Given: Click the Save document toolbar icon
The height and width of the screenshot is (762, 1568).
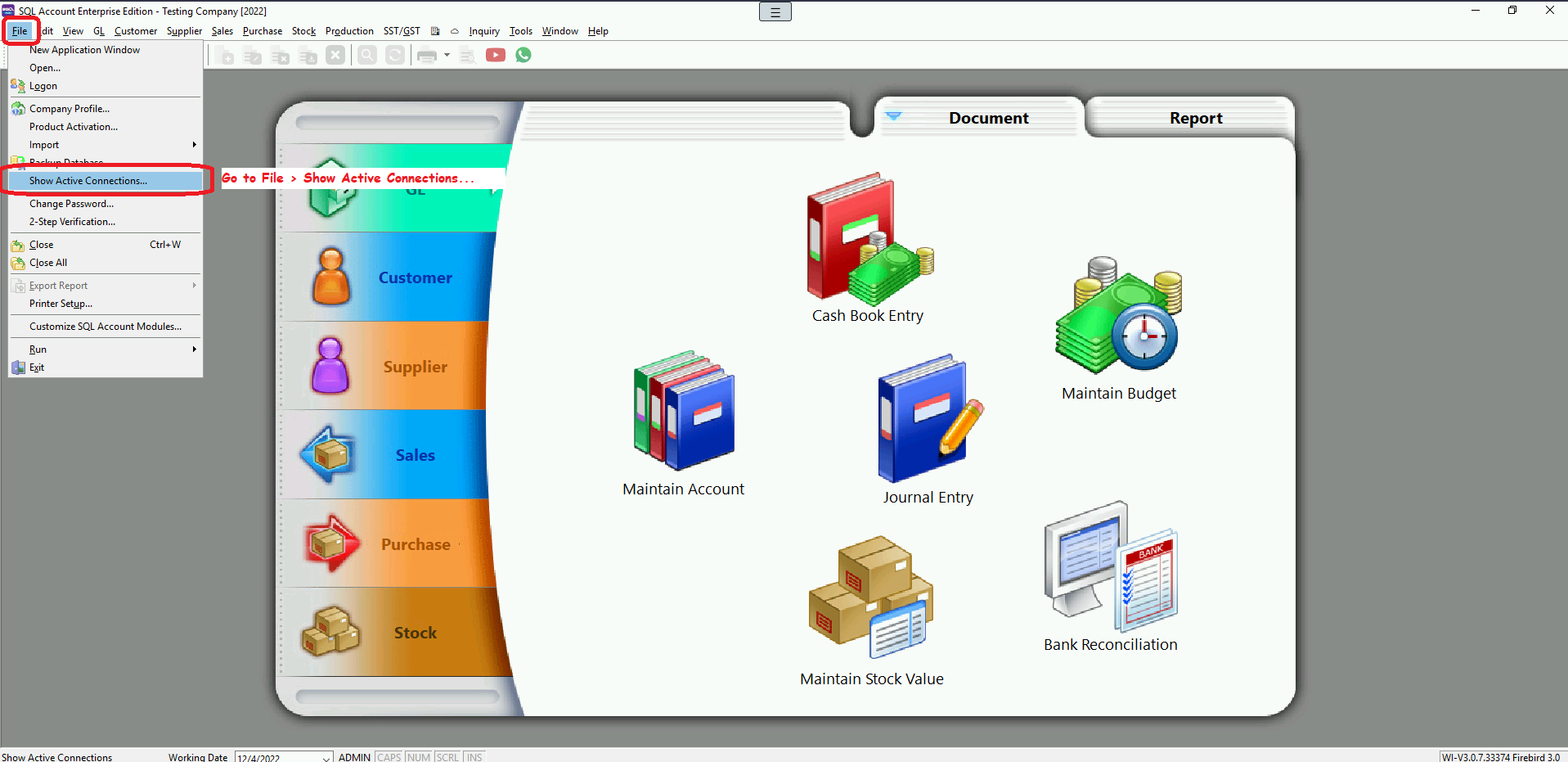Looking at the screenshot, I should [308, 56].
